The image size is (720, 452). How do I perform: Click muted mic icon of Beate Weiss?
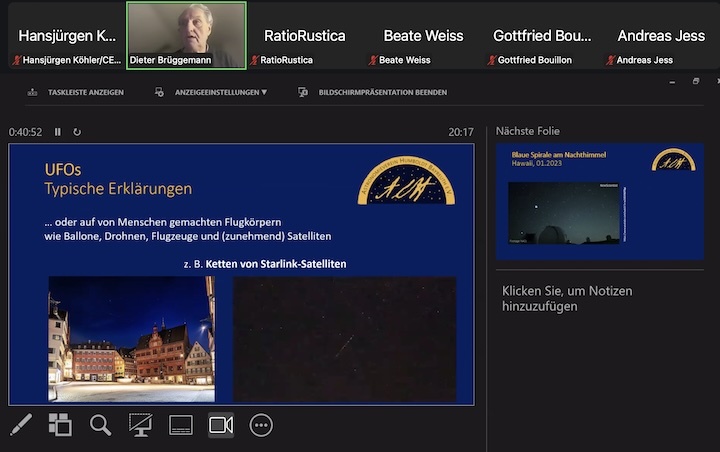pos(373,60)
